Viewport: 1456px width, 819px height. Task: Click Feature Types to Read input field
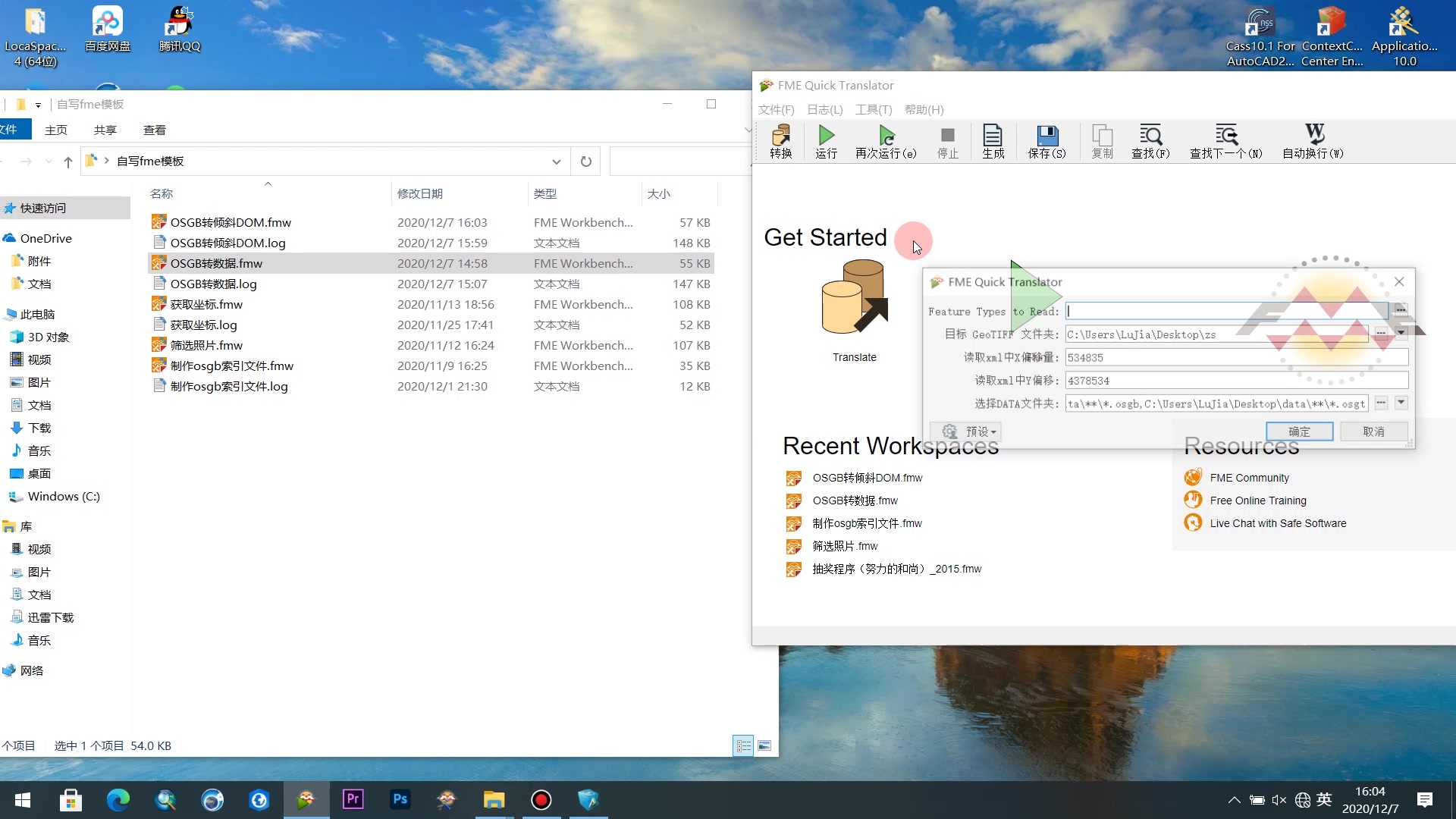coord(1227,311)
